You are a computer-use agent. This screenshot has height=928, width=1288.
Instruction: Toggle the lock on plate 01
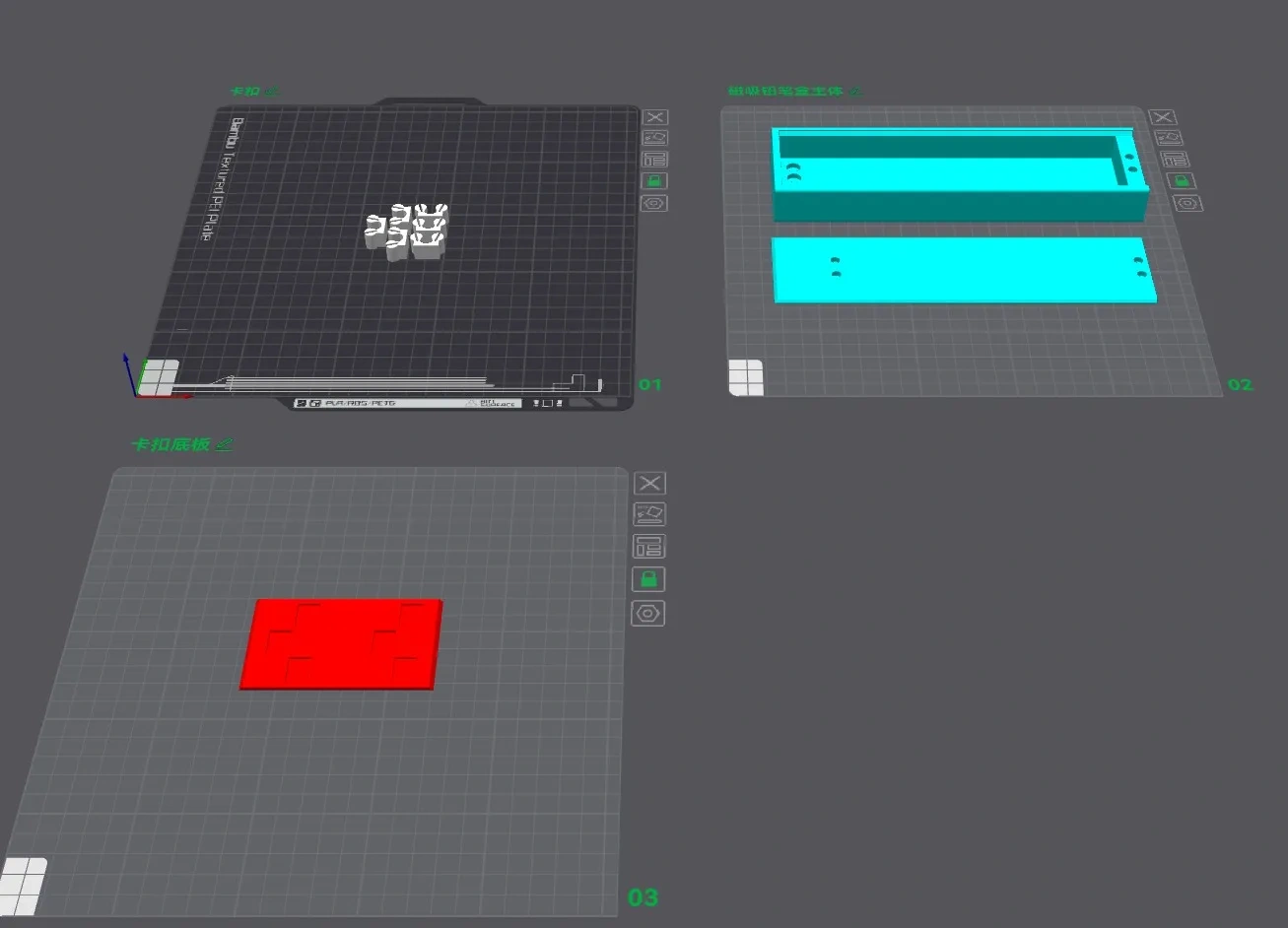click(655, 181)
